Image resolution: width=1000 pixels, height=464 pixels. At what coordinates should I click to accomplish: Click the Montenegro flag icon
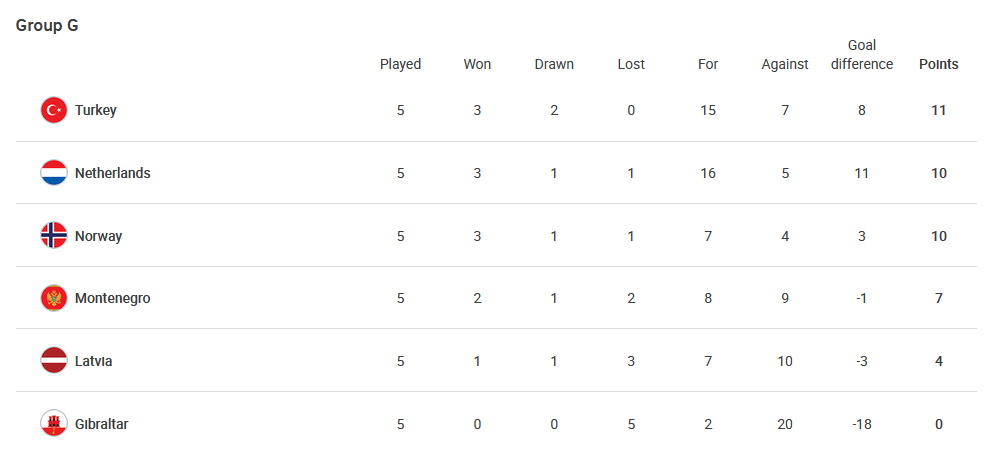54,298
